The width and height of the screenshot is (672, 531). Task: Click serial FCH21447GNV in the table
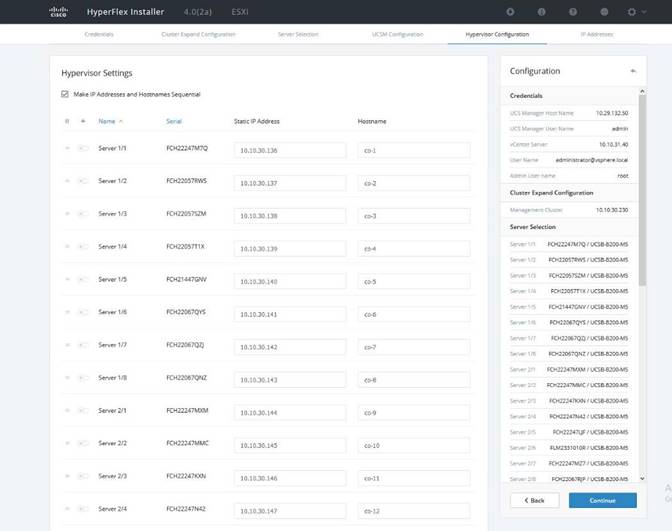click(186, 279)
